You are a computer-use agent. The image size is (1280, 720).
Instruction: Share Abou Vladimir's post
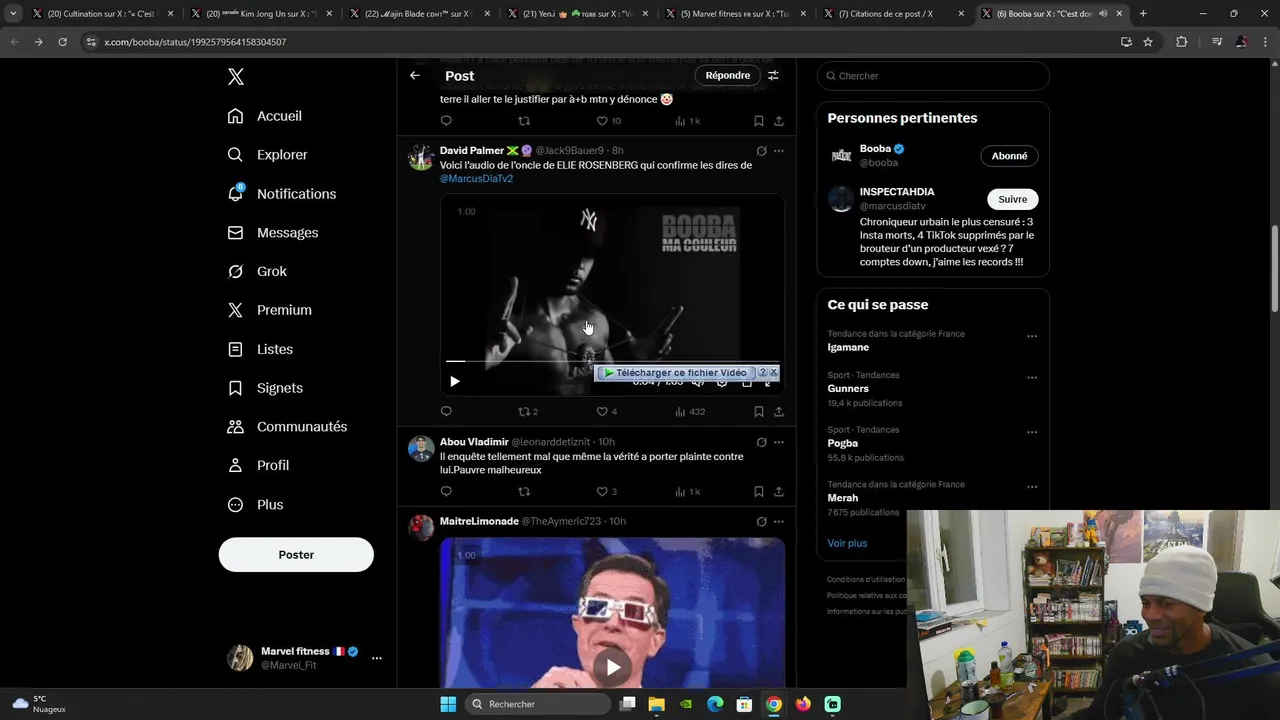pos(779,491)
